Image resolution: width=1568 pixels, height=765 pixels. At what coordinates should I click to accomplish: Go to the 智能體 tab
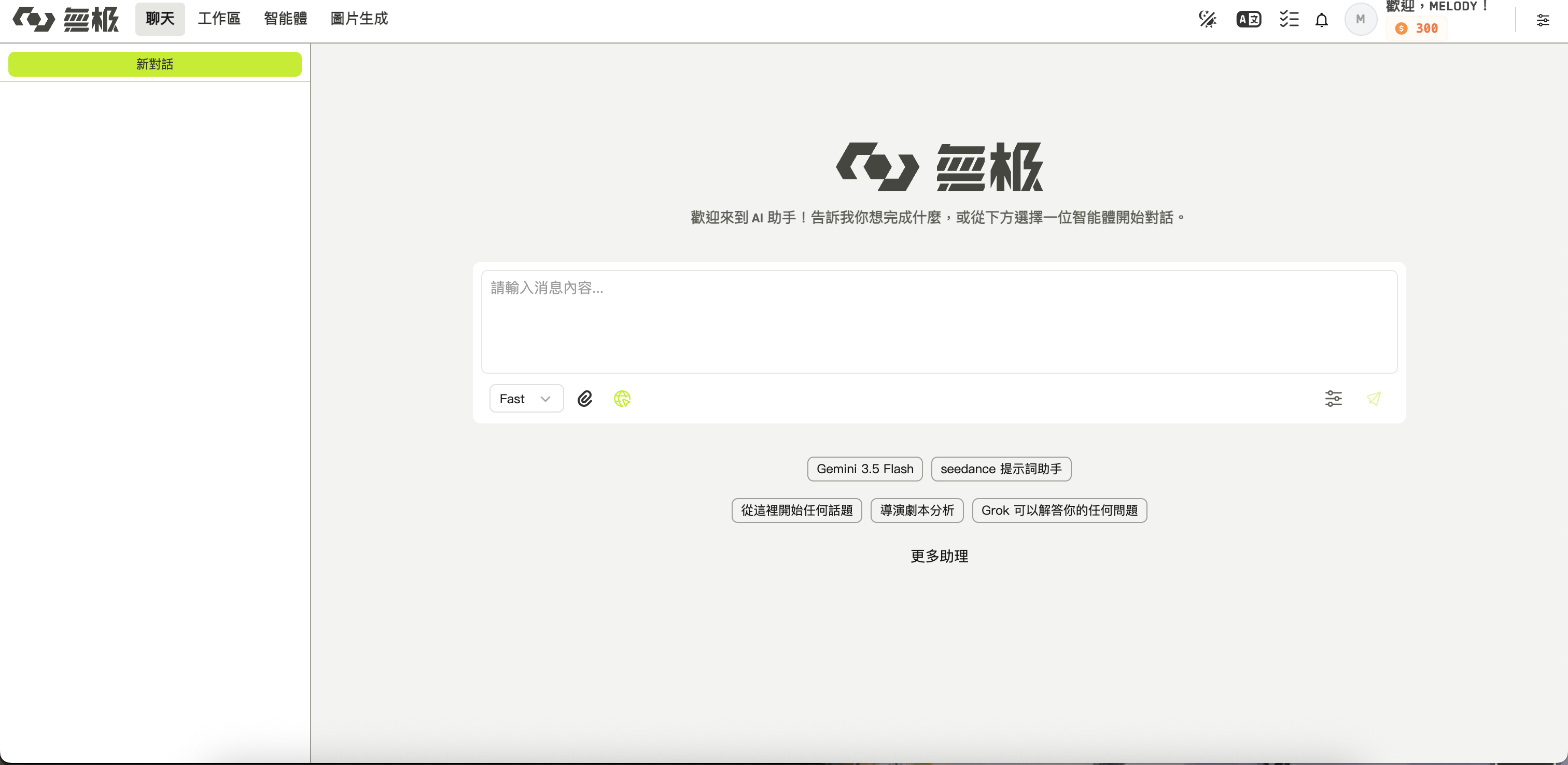click(286, 19)
